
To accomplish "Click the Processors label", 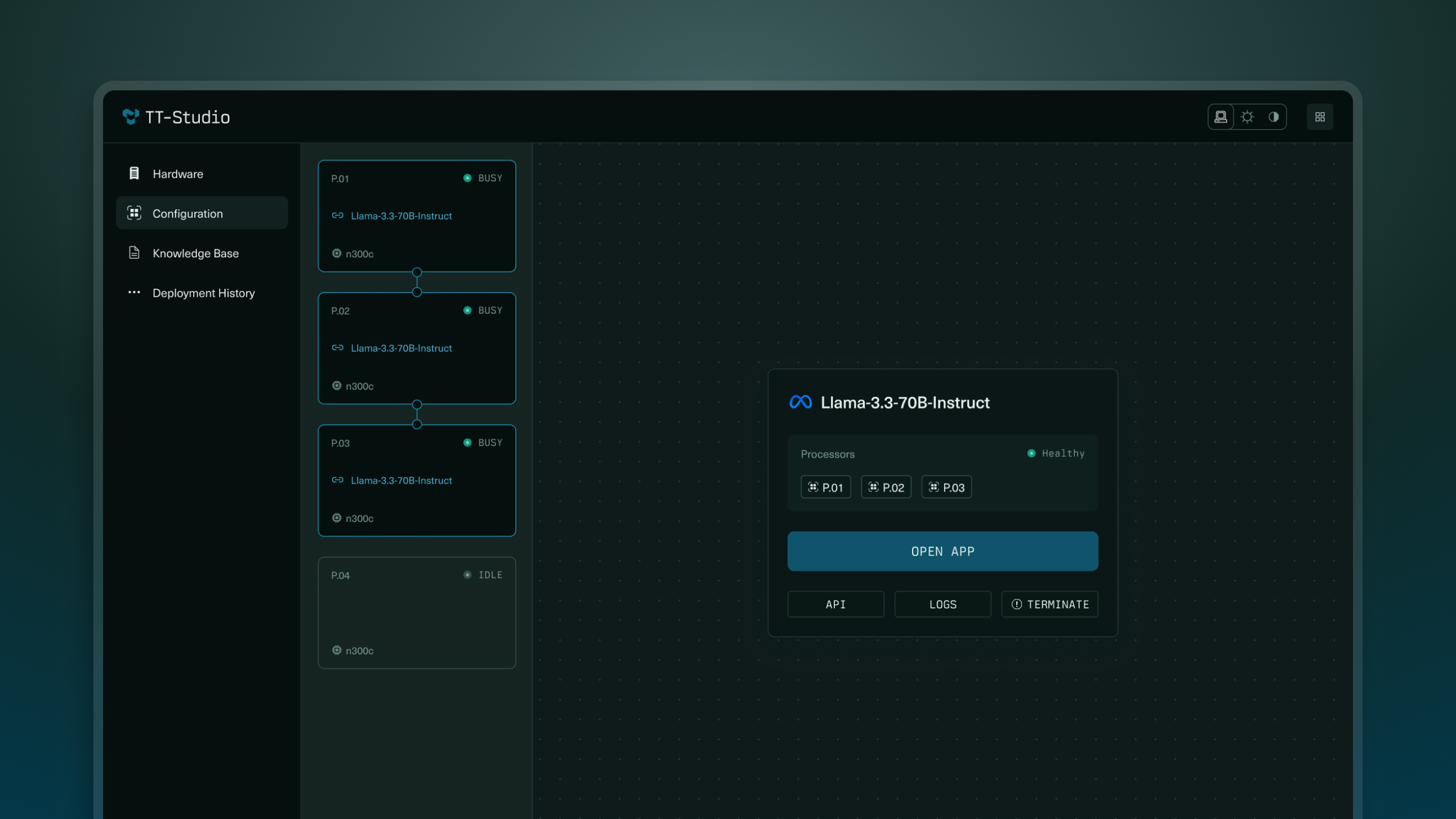I will tap(828, 454).
